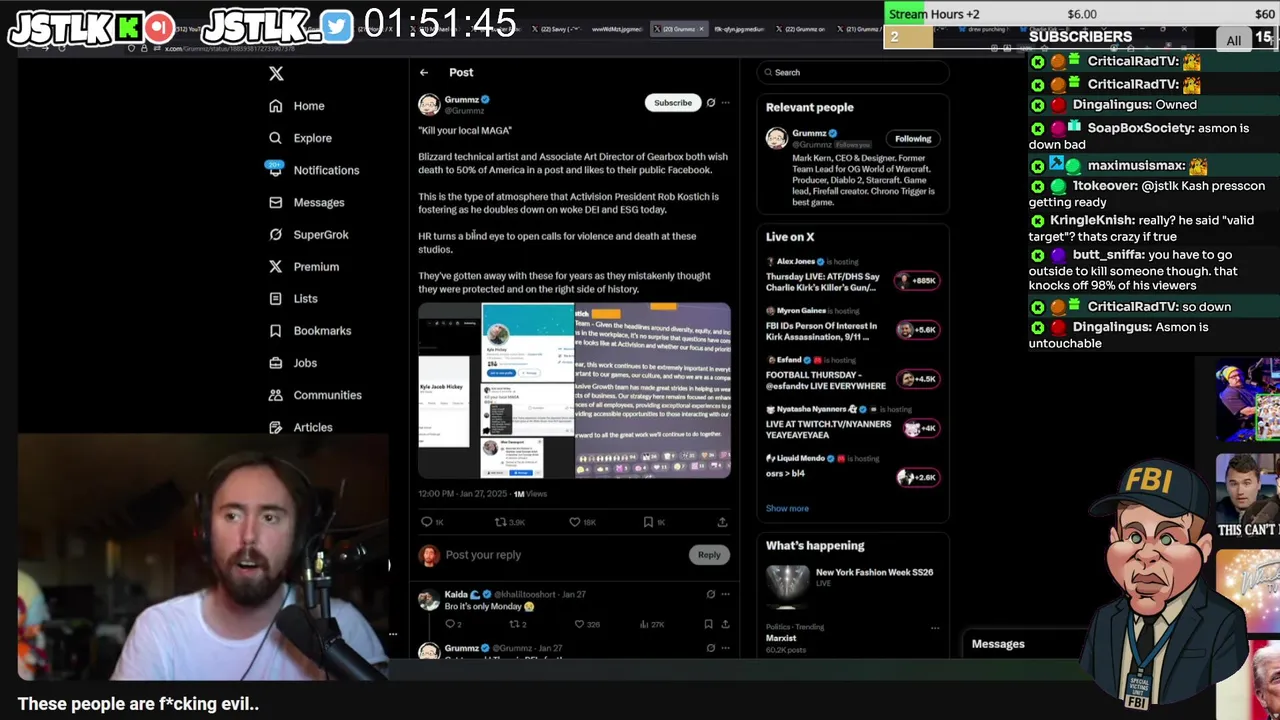Open Grummz profile avatar on the post
This screenshot has height=720, width=1280.
[x=429, y=104]
